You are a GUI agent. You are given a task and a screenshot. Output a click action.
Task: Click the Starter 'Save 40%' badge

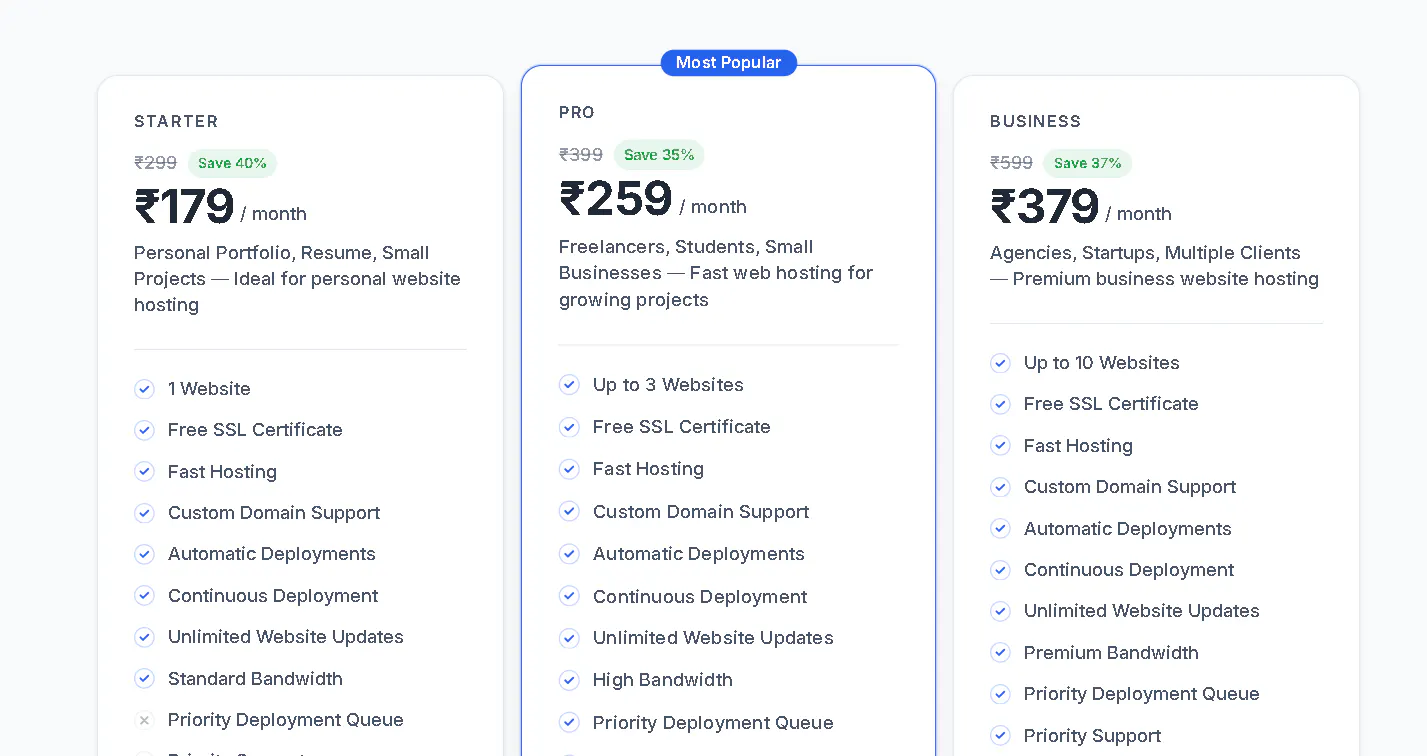232,163
